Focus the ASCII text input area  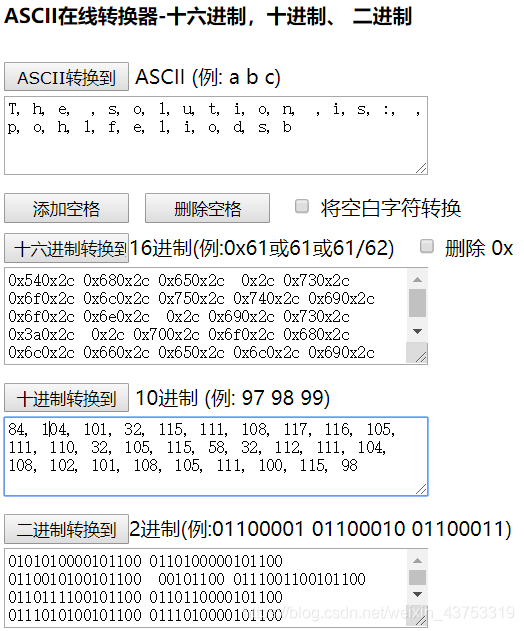click(216, 135)
